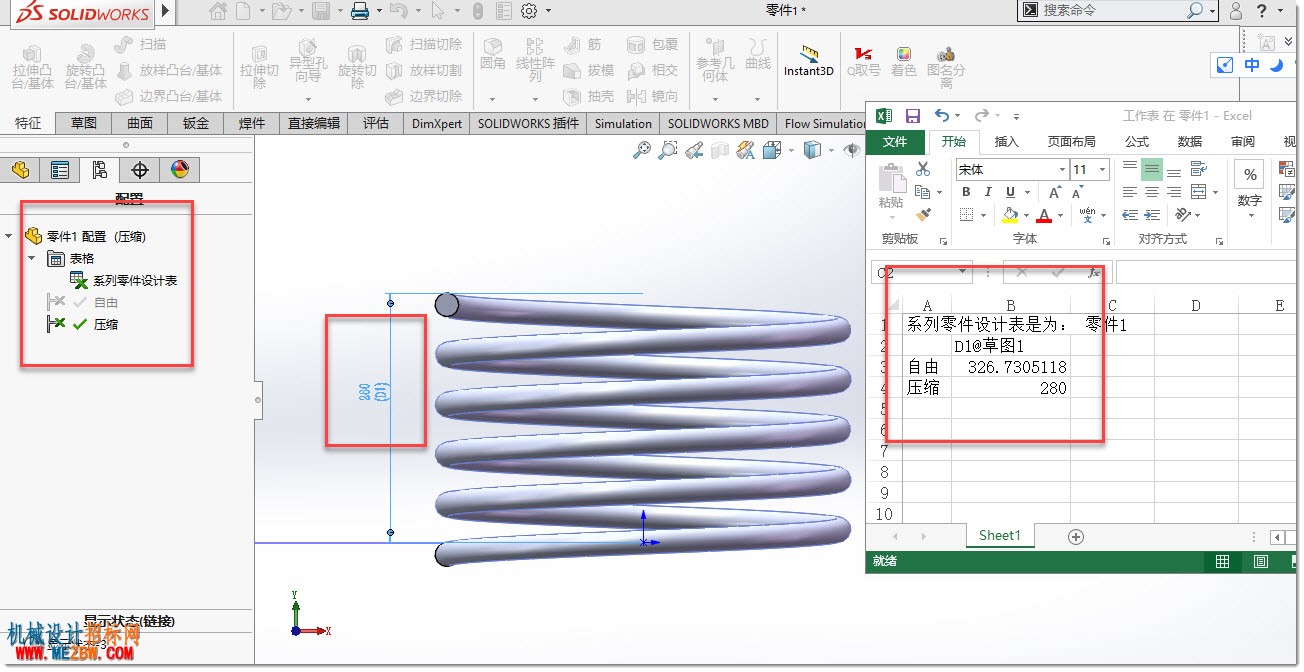
Task: Open the ConfigurationManager tab icon
Action: 100,170
